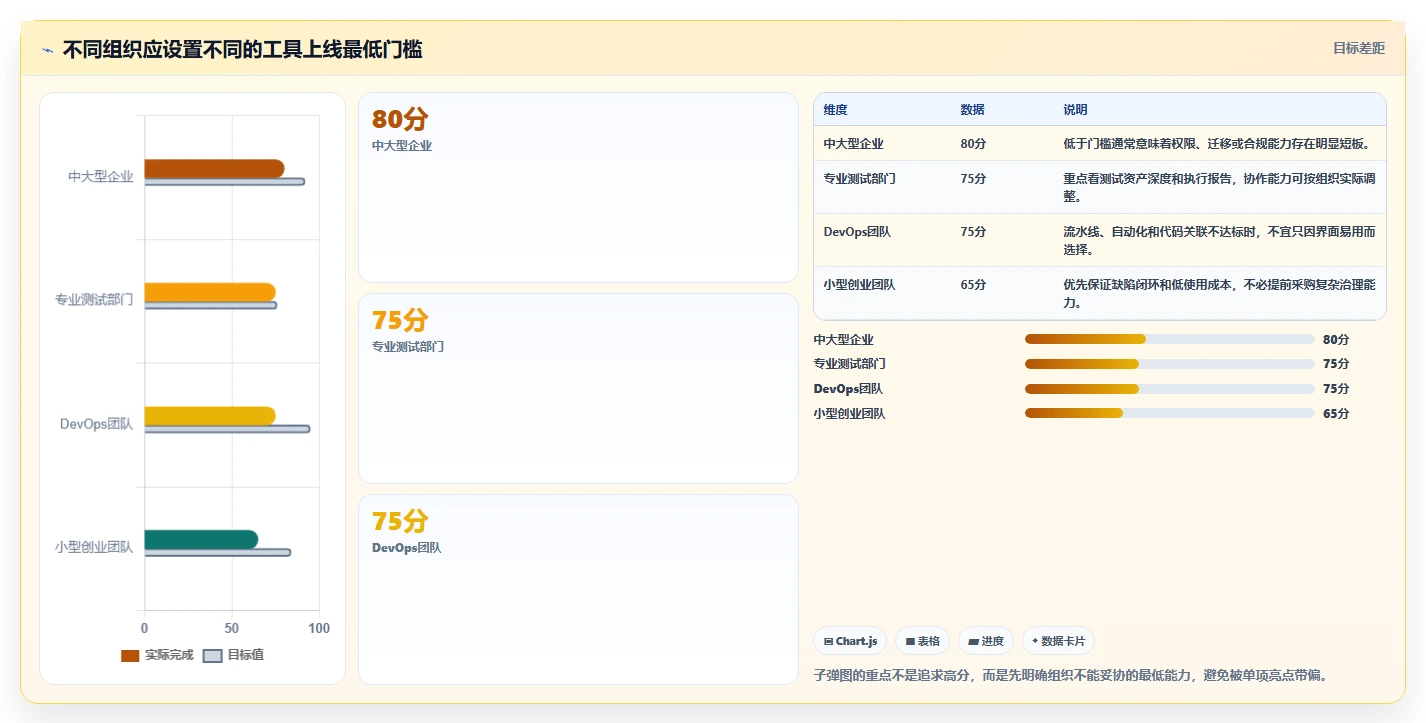This screenshot has height=723, width=1426.
Task: Click the DevOps团队 chart axis label
Action: [97, 424]
